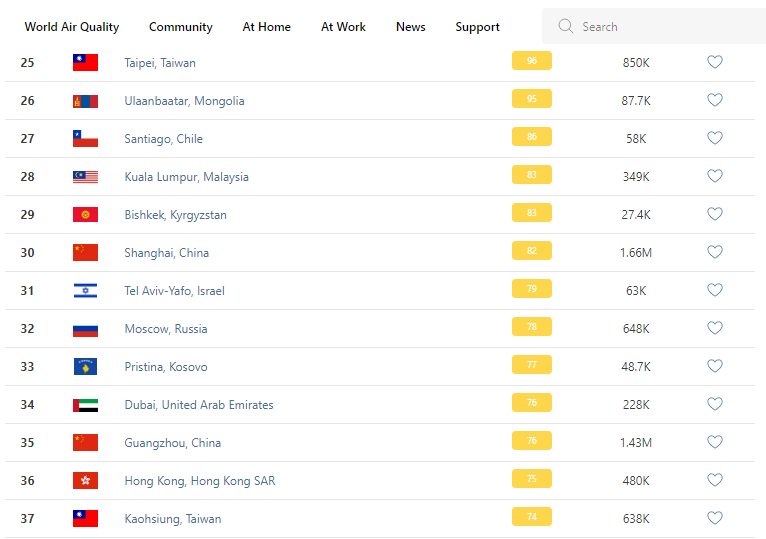Toggle favorite heart for Ulaanbaatar, Mongolia

(x=715, y=100)
